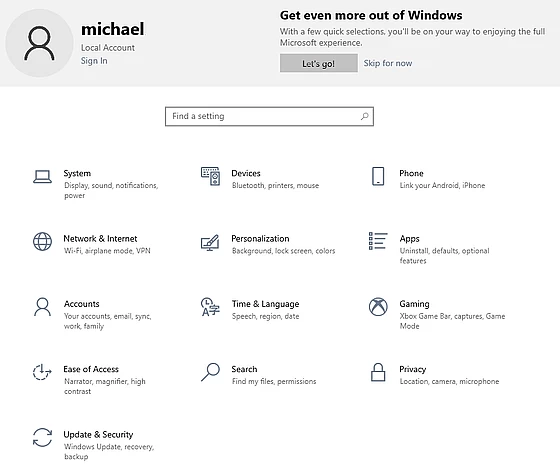This screenshot has width=560, height=465.
Task: Select the Gaming Xbox icon
Action: tap(378, 307)
